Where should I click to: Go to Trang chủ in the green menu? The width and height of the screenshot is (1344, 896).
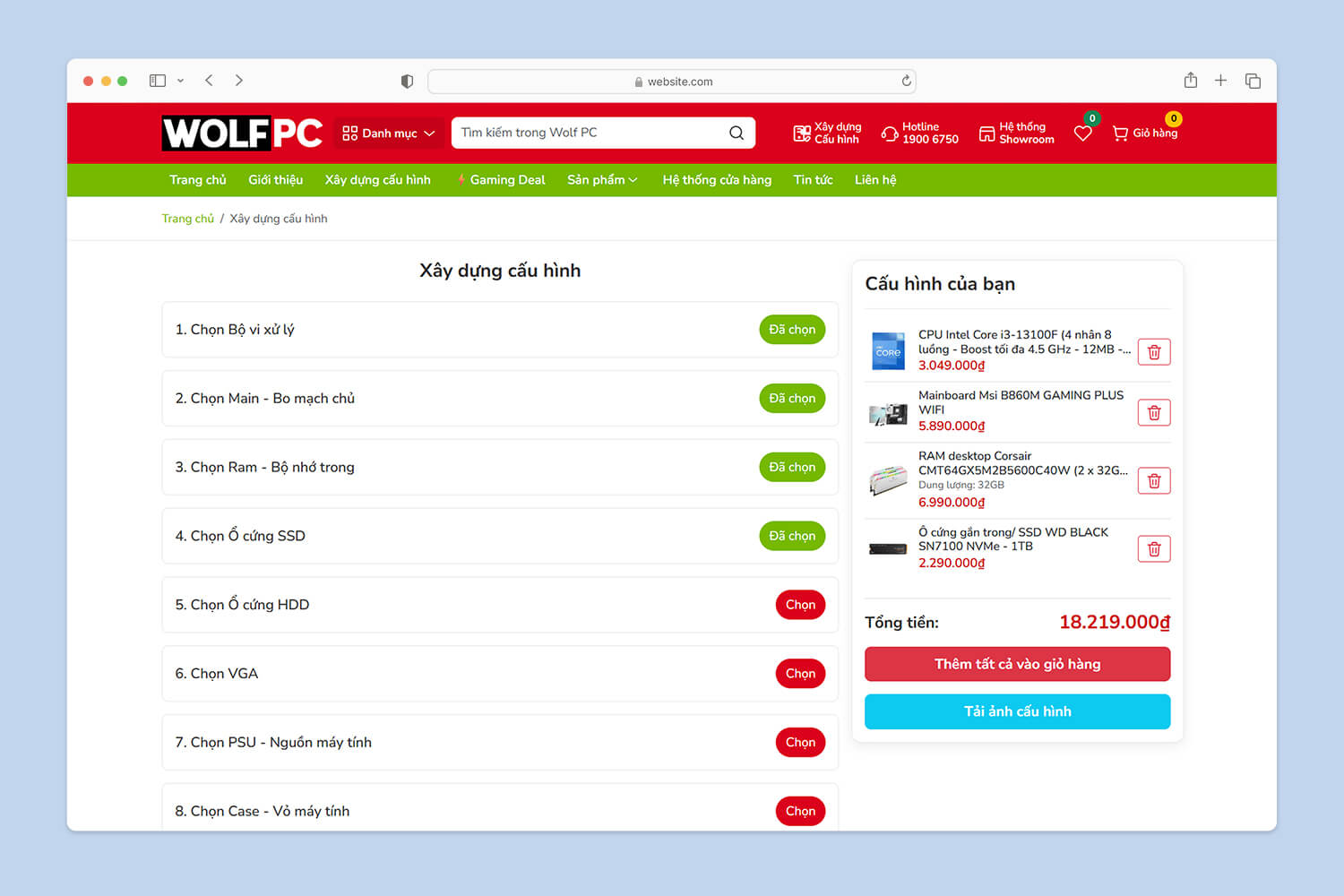[198, 180]
